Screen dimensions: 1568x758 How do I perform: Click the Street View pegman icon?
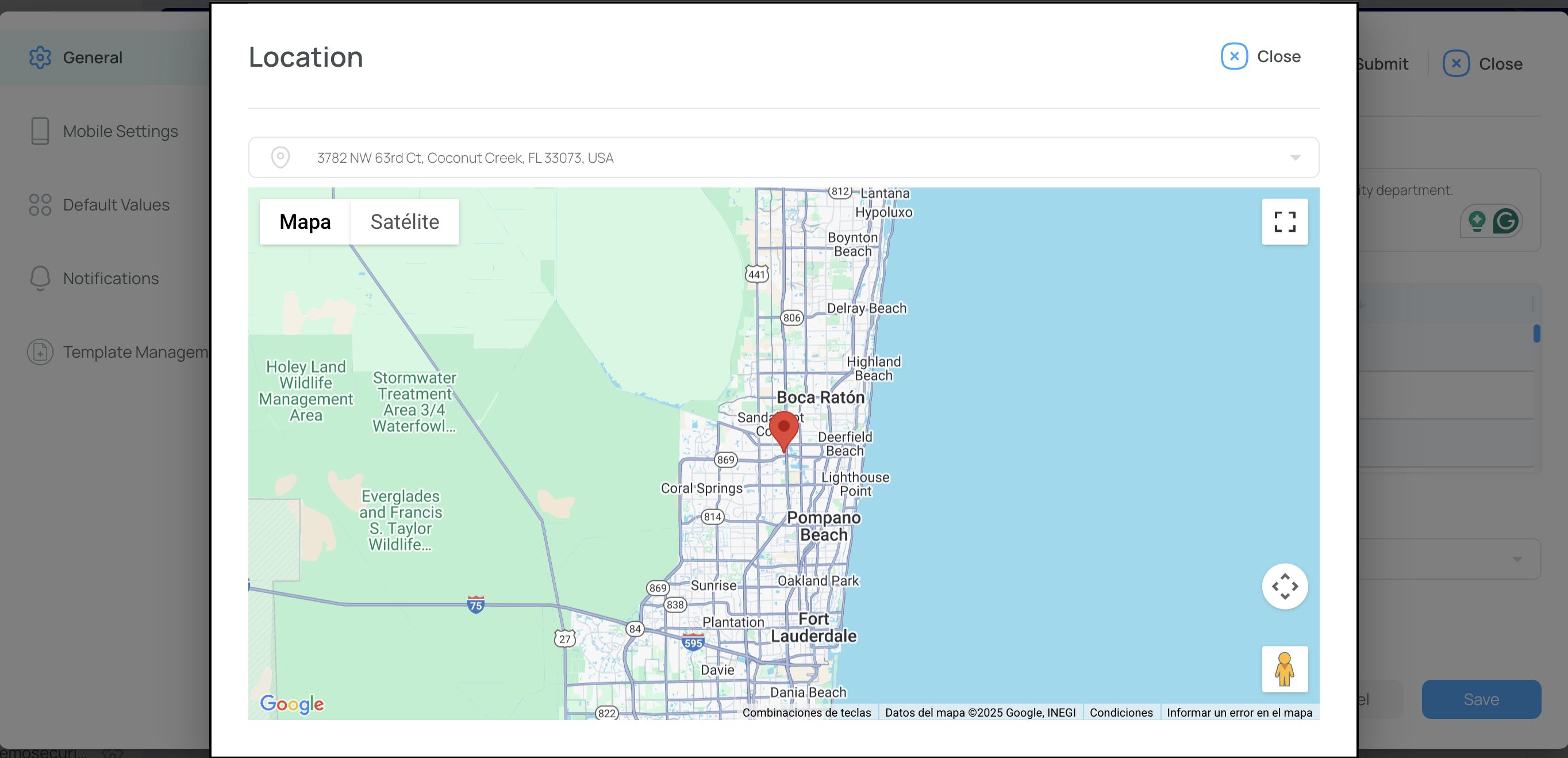click(x=1285, y=669)
